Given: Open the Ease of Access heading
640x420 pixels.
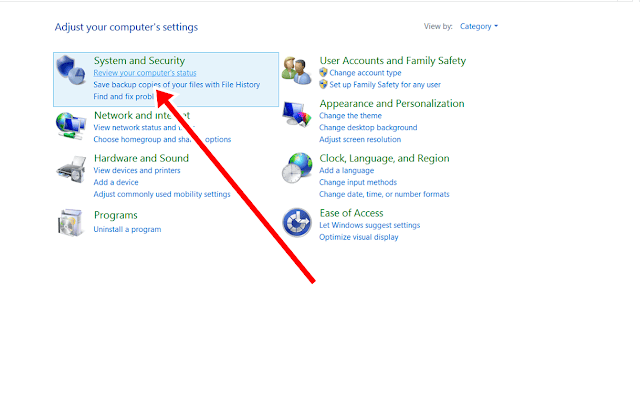Looking at the screenshot, I should (x=351, y=213).
